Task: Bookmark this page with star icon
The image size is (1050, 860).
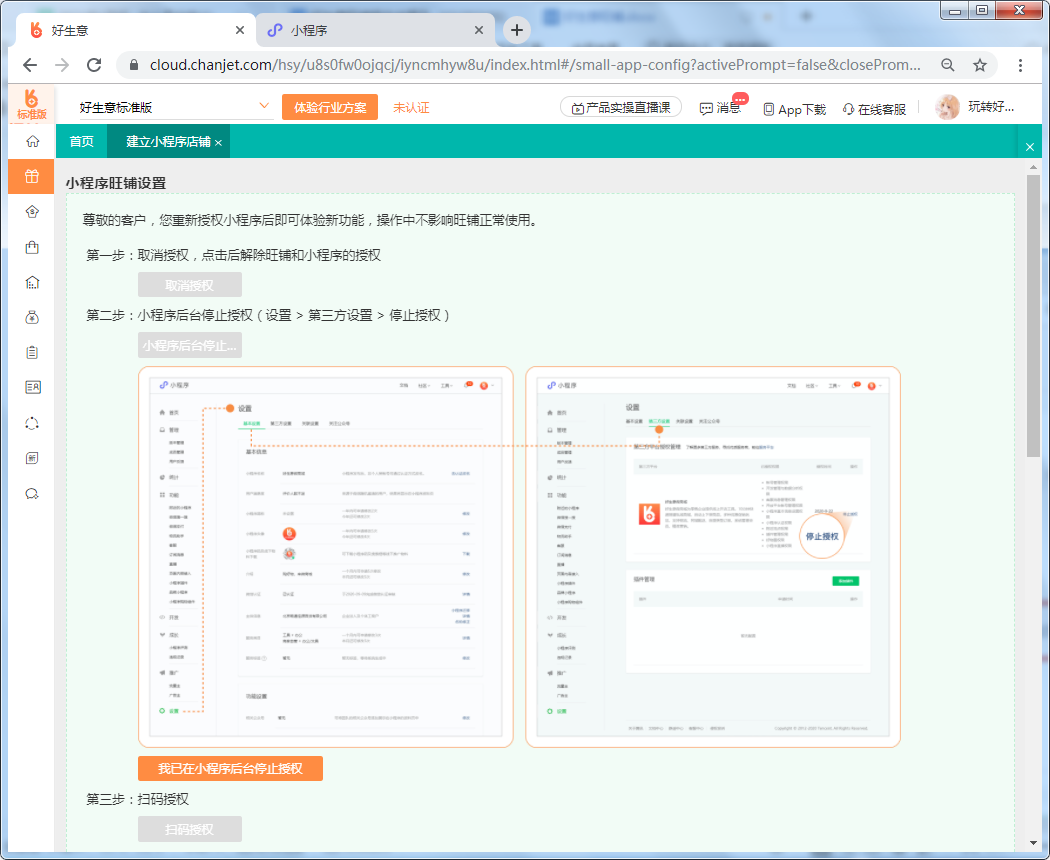Action: [x=980, y=65]
